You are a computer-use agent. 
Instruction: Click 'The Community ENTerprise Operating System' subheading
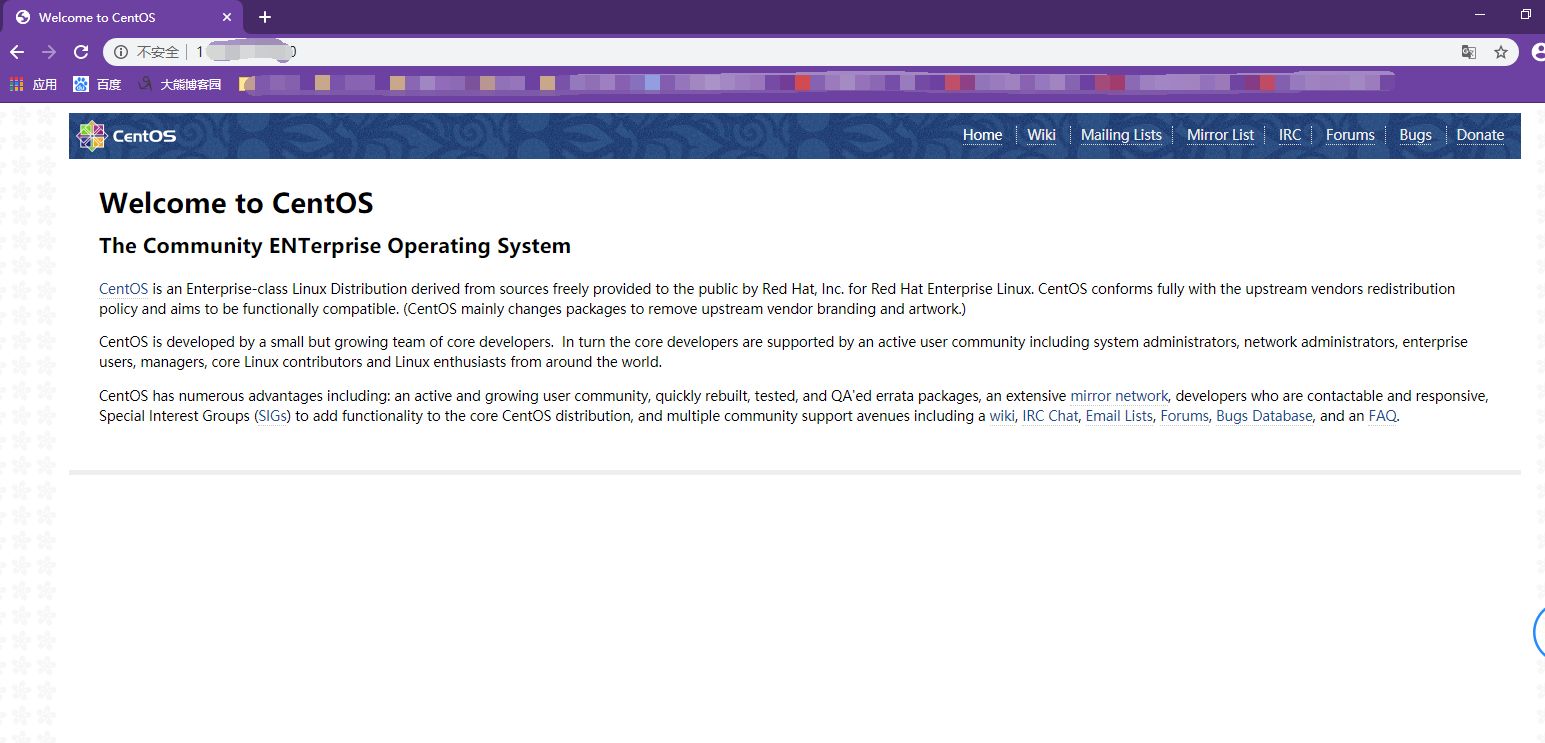point(335,246)
